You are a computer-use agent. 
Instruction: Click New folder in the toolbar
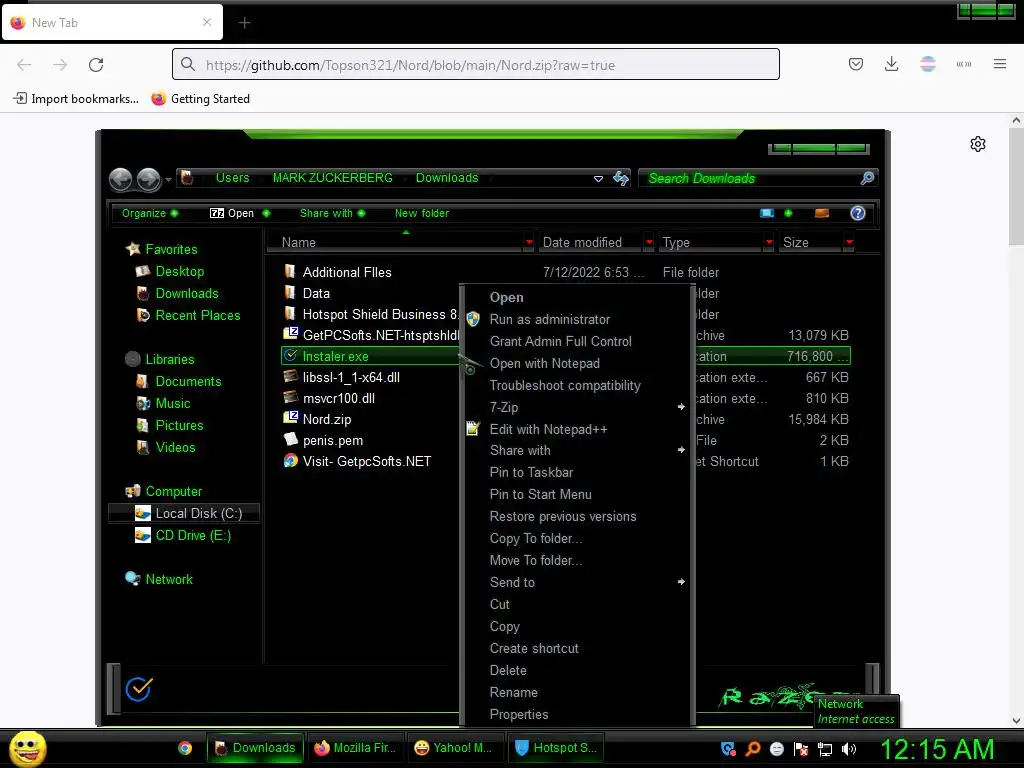pyautogui.click(x=422, y=213)
